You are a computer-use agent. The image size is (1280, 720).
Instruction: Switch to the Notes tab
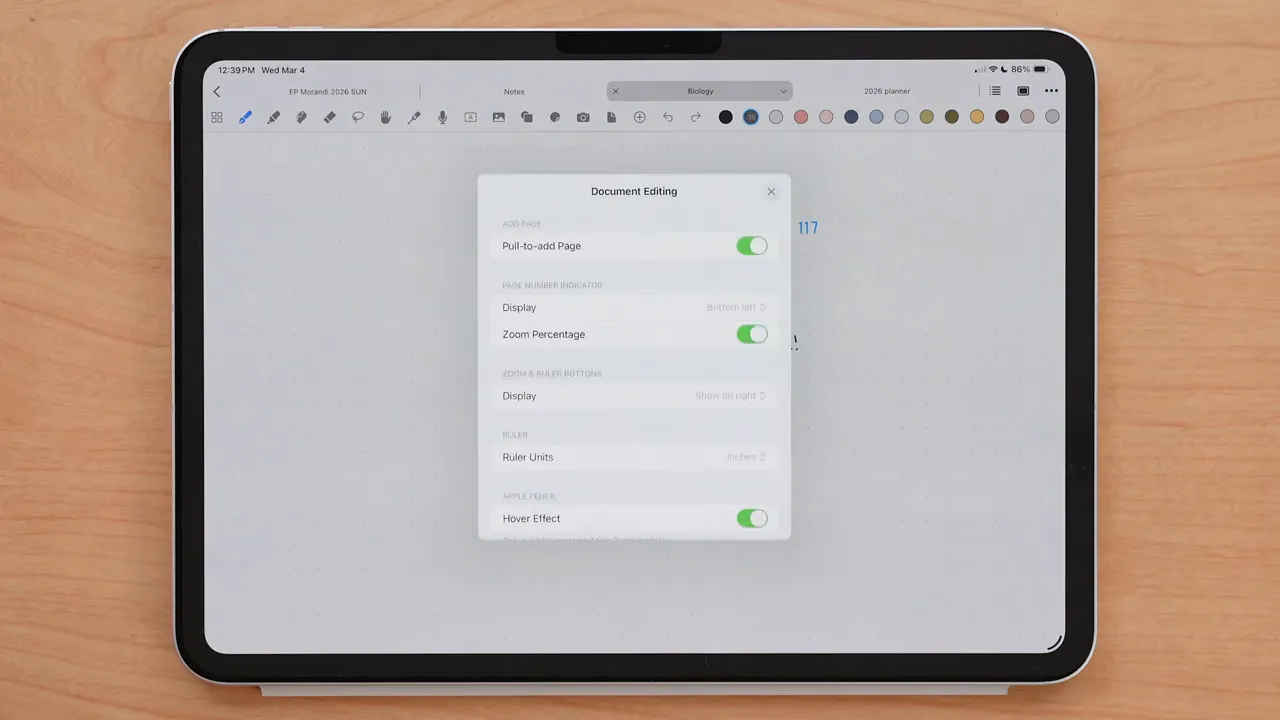[514, 91]
